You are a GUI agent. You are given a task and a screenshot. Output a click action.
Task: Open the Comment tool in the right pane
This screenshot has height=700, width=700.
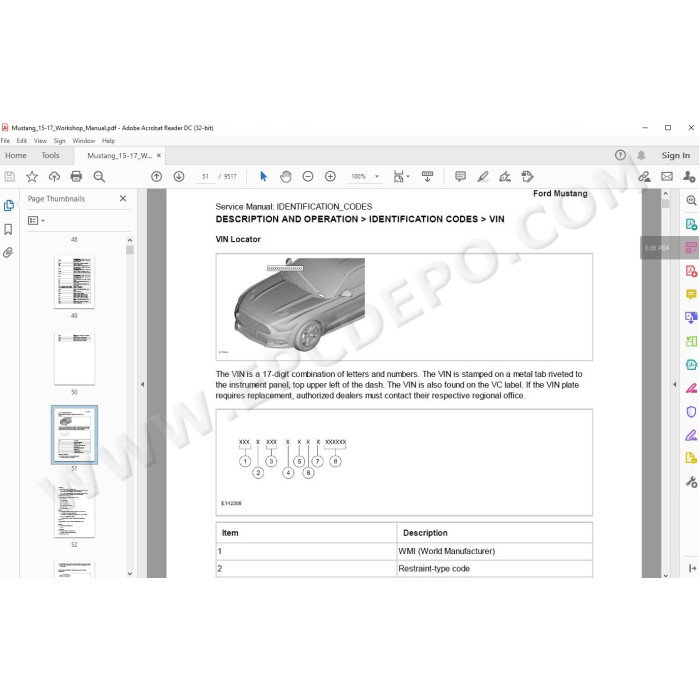point(691,294)
